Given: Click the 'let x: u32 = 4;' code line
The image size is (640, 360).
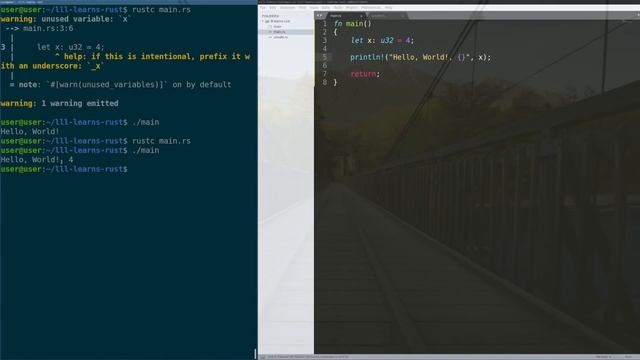Looking at the screenshot, I should 382,40.
